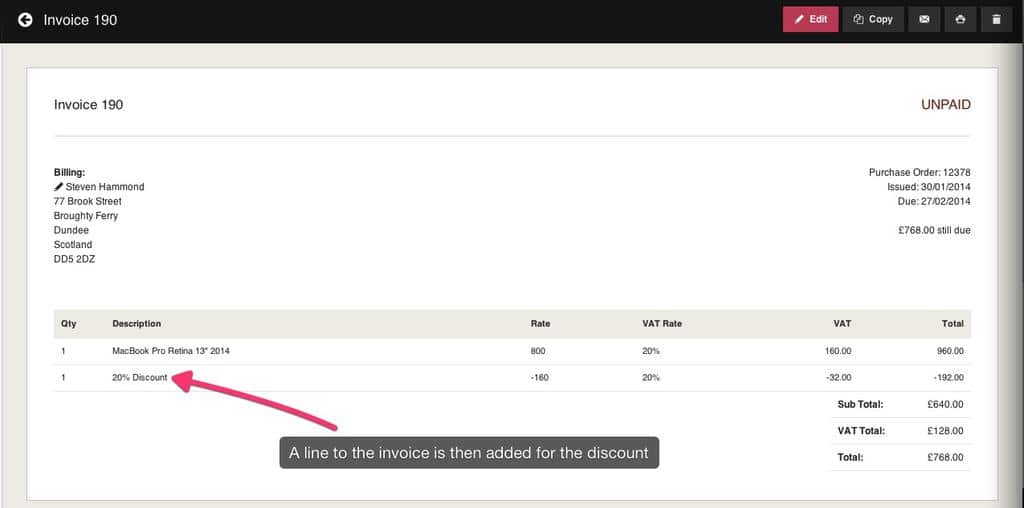The image size is (1024, 508).
Task: Delete the invoice with the trash icon
Action: click(x=996, y=19)
